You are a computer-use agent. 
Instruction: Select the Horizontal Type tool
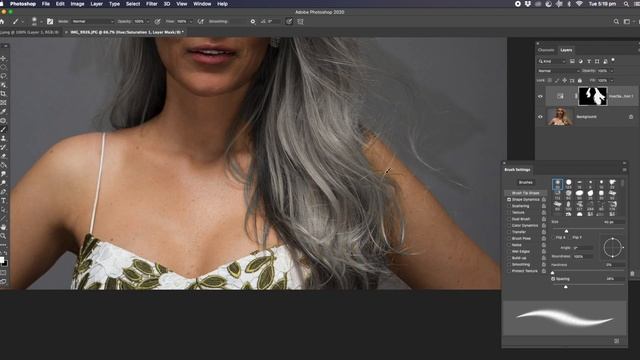click(3, 200)
